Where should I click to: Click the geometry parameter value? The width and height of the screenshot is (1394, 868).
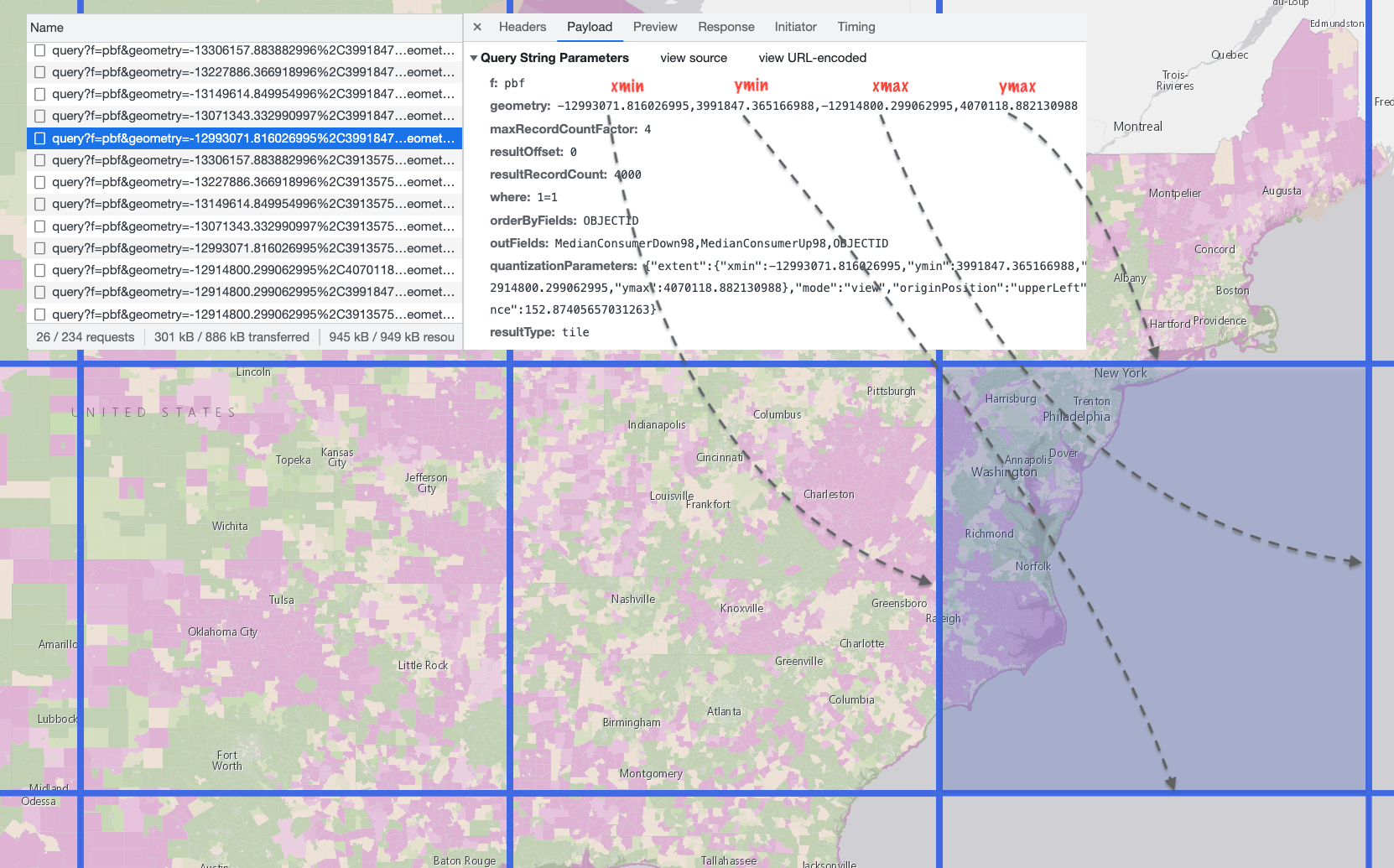[x=818, y=106]
